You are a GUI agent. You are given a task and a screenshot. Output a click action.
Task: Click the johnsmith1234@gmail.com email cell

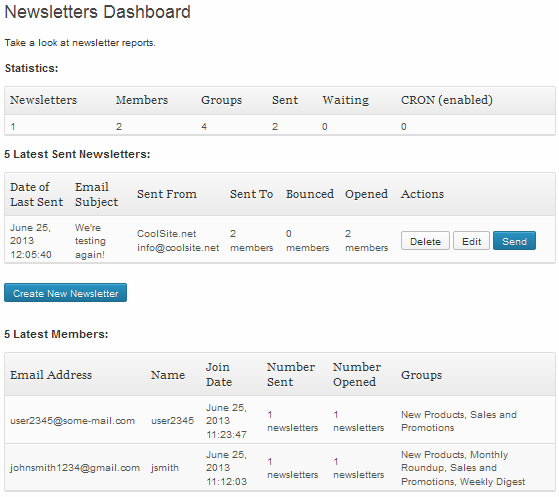[x=75, y=468]
